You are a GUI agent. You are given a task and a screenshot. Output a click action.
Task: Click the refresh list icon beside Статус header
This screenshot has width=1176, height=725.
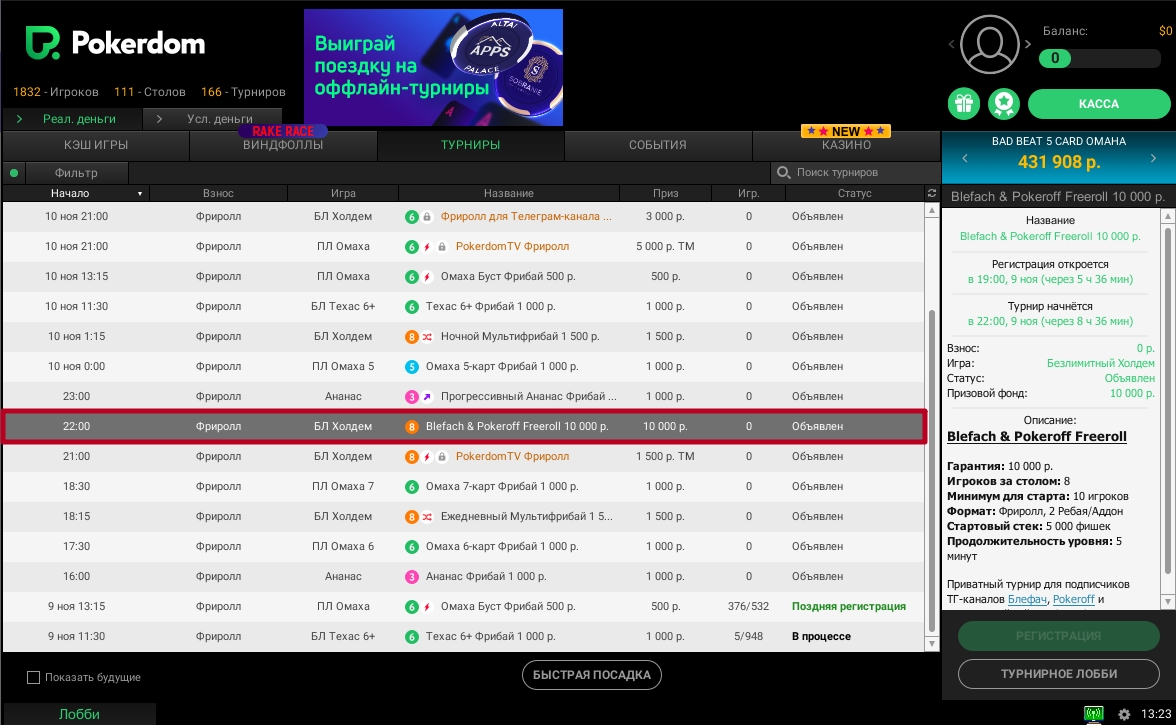point(932,193)
